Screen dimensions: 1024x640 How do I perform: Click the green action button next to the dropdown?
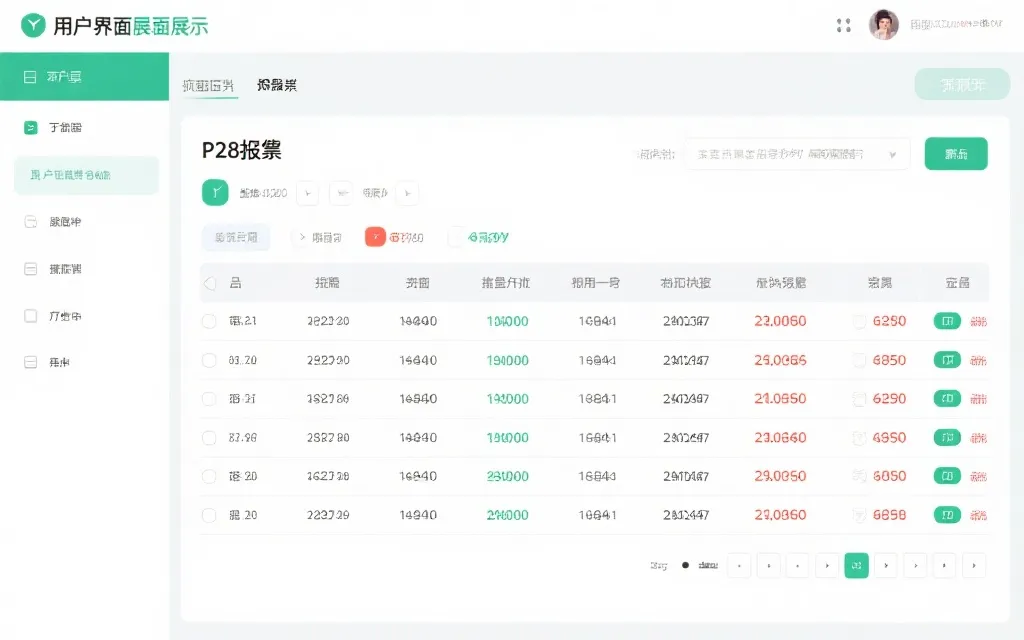pyautogui.click(x=955, y=153)
